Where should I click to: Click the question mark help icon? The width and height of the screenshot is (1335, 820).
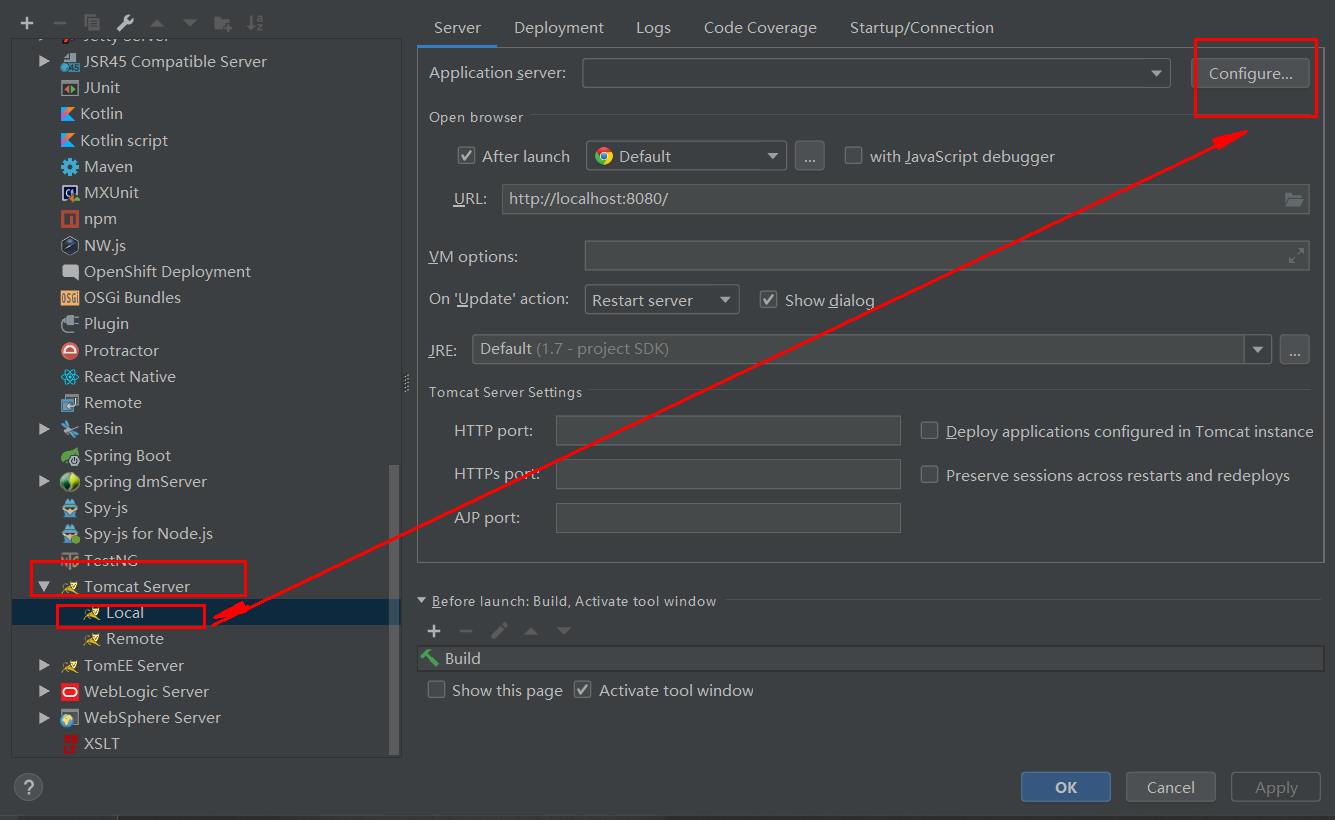[x=28, y=787]
